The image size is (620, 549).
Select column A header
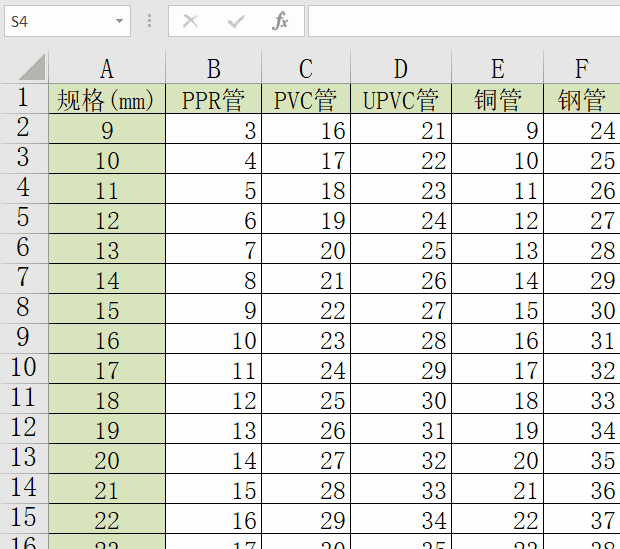(x=107, y=68)
